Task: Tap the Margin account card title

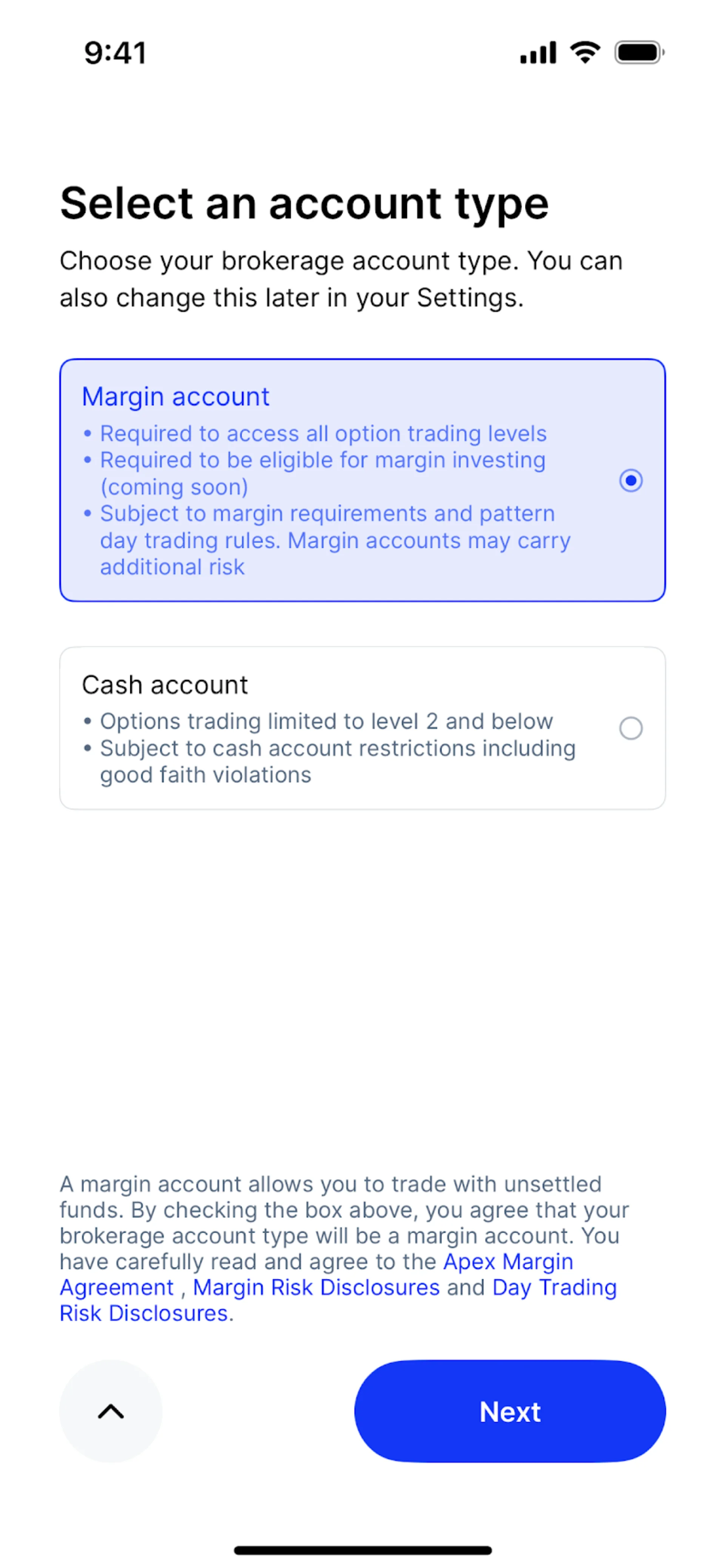Action: tap(175, 396)
